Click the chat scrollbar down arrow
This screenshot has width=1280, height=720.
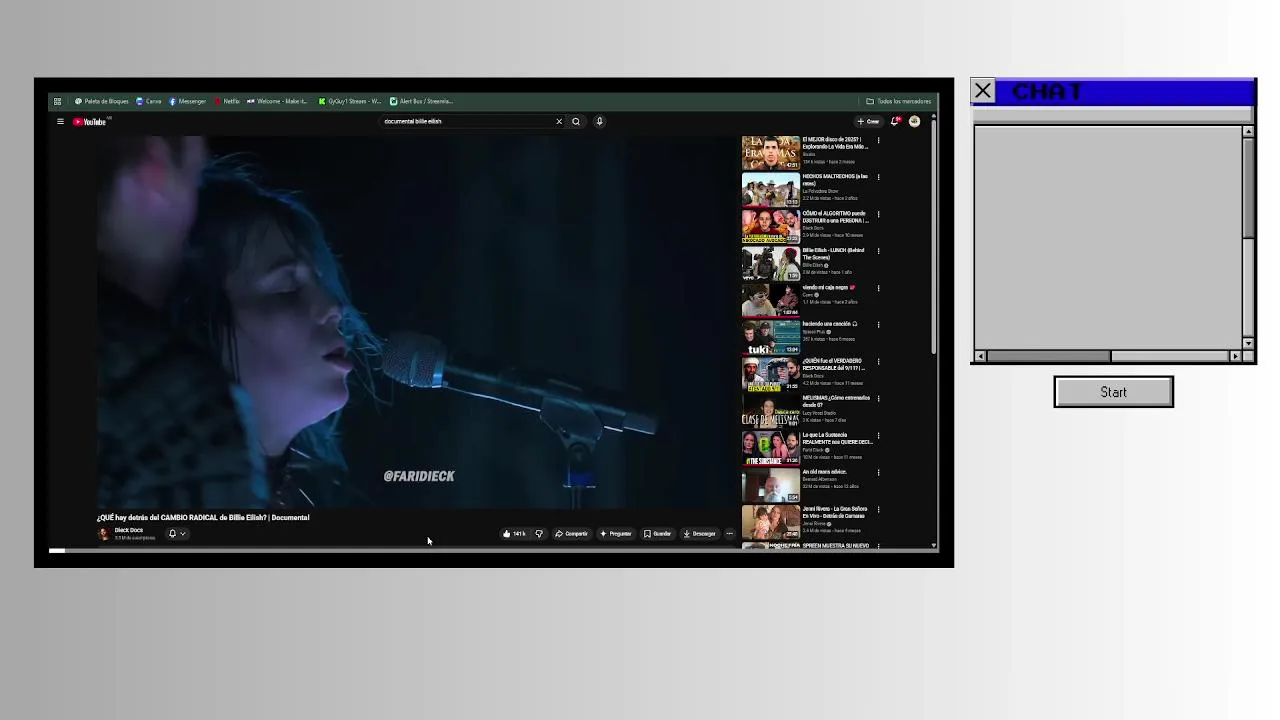(x=1248, y=343)
